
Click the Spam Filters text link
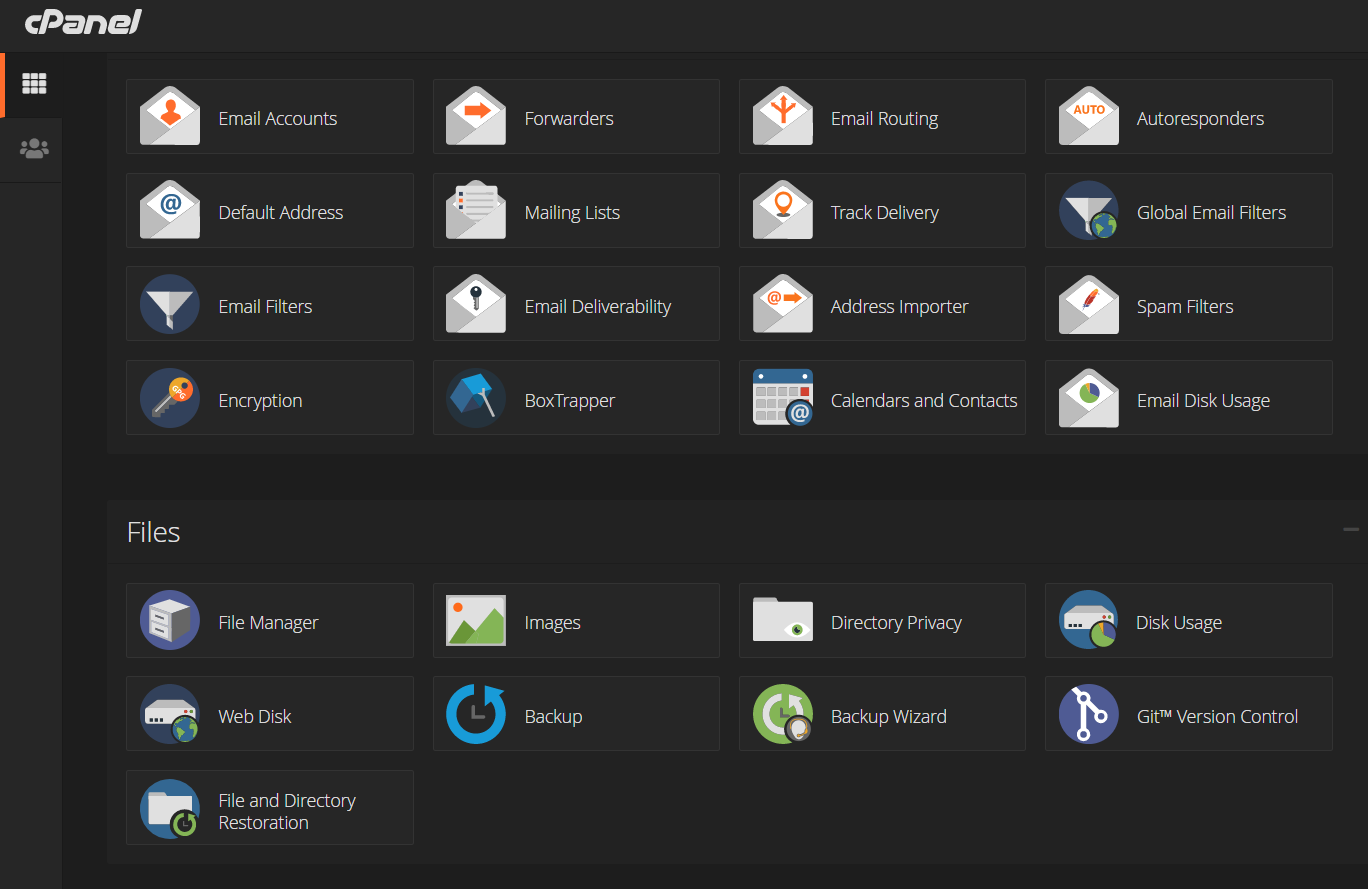pyautogui.click(x=1185, y=306)
